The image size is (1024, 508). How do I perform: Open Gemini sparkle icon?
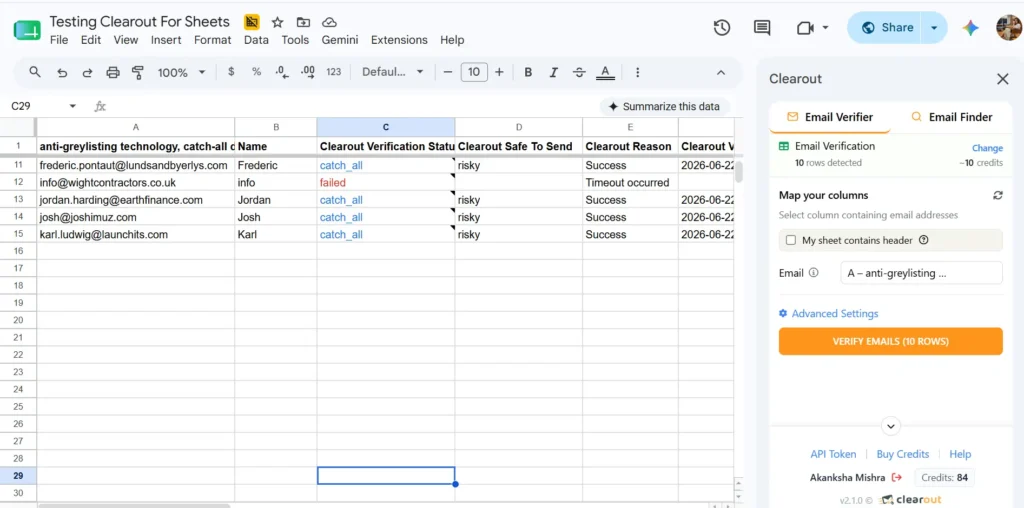(970, 27)
